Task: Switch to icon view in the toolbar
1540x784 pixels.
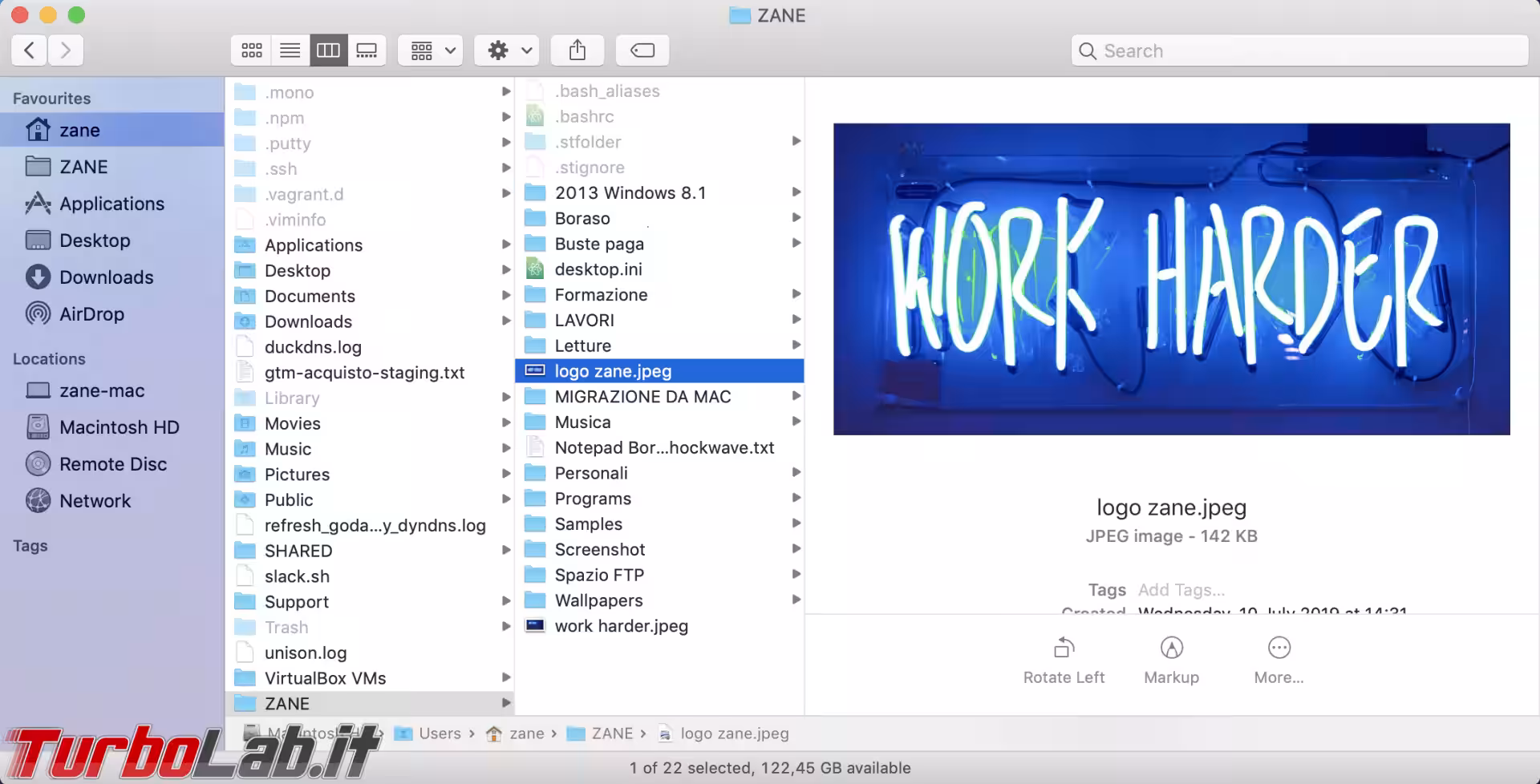Action: click(x=251, y=50)
